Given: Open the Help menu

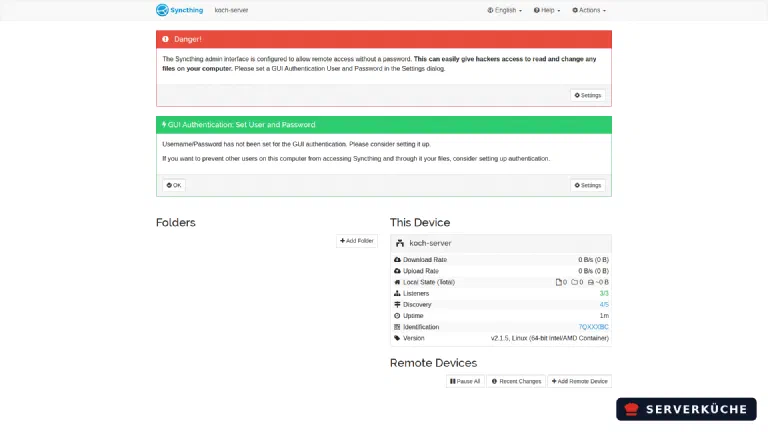Looking at the screenshot, I should 547,10.
